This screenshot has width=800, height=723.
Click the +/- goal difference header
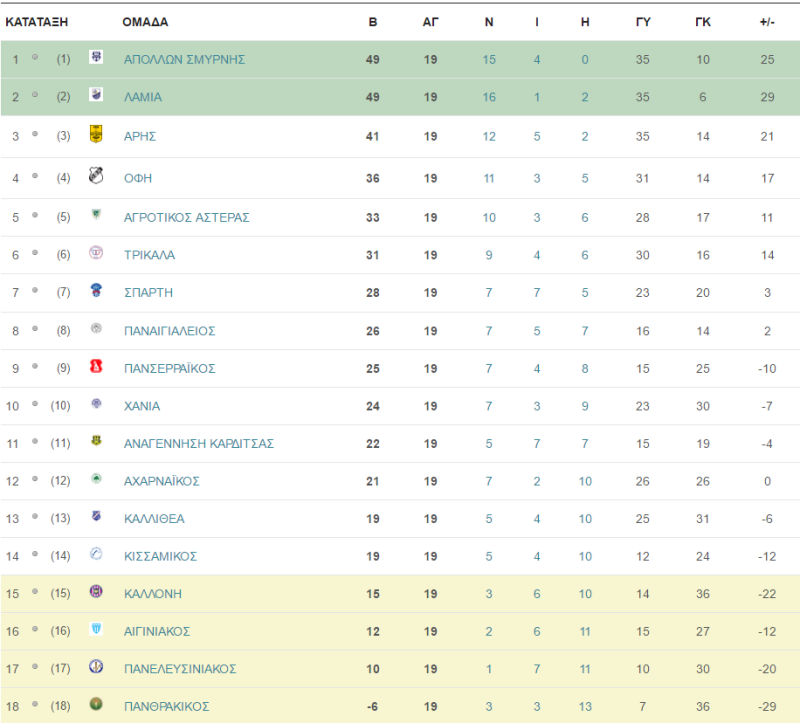pyautogui.click(x=767, y=22)
